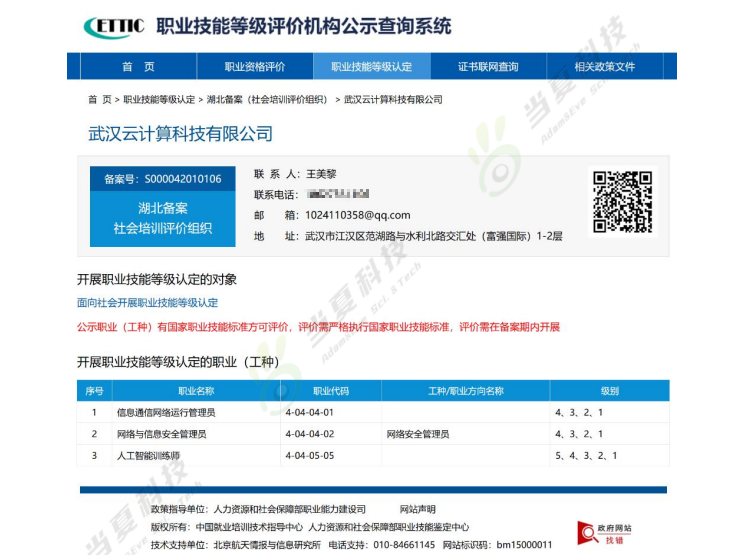Click the 职业代码 column header

[331, 391]
